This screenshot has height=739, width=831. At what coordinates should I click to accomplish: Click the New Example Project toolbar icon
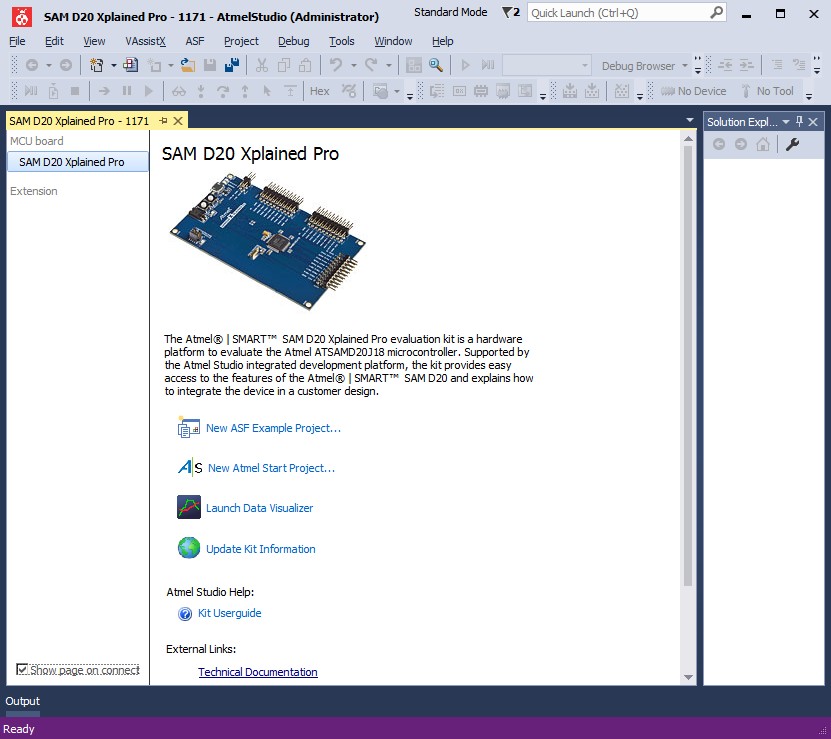[x=130, y=65]
